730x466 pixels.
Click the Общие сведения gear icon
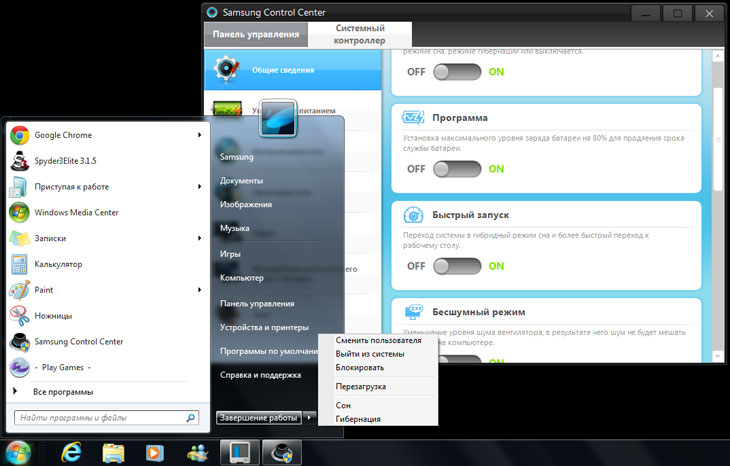point(227,69)
